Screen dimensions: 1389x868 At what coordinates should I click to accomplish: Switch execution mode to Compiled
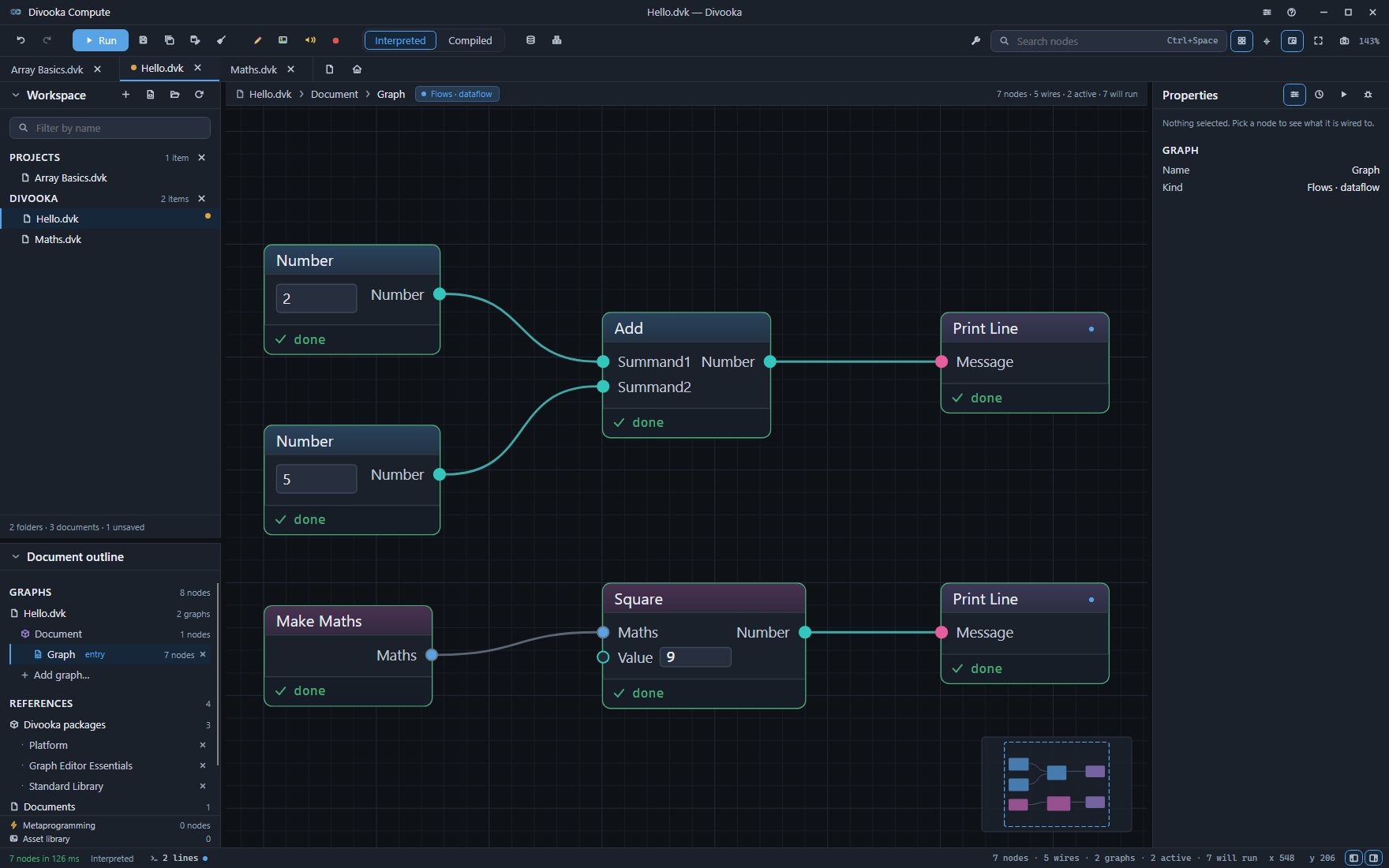pos(470,40)
